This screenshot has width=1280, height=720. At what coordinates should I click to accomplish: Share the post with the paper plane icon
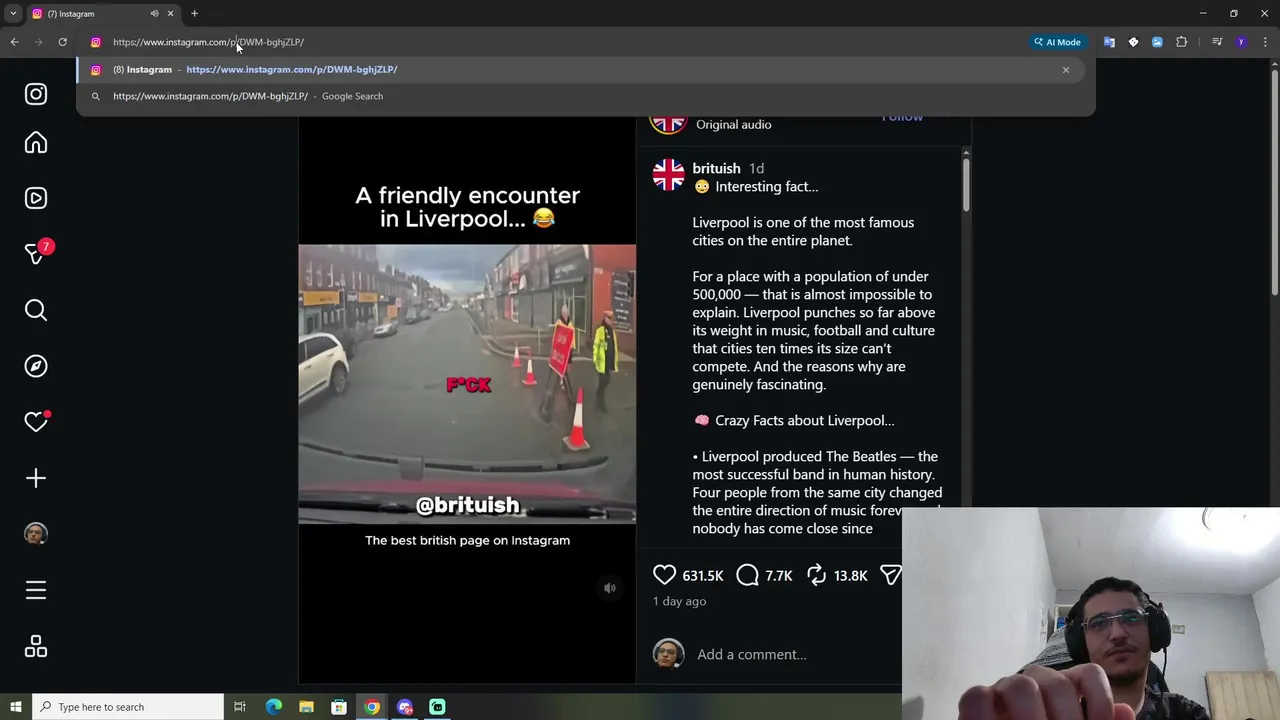[890, 575]
